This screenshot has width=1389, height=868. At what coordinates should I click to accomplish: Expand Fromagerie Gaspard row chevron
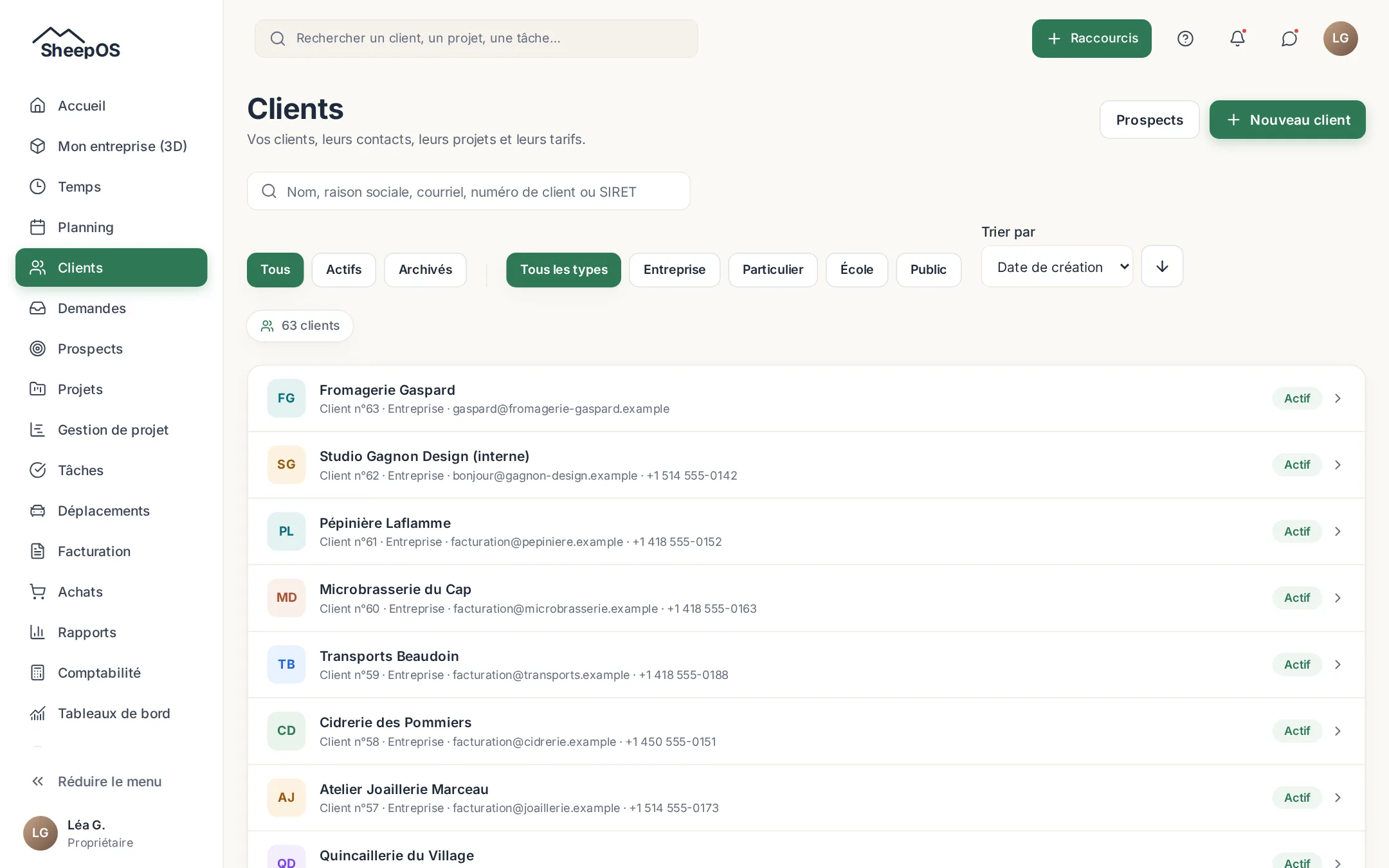pos(1338,399)
